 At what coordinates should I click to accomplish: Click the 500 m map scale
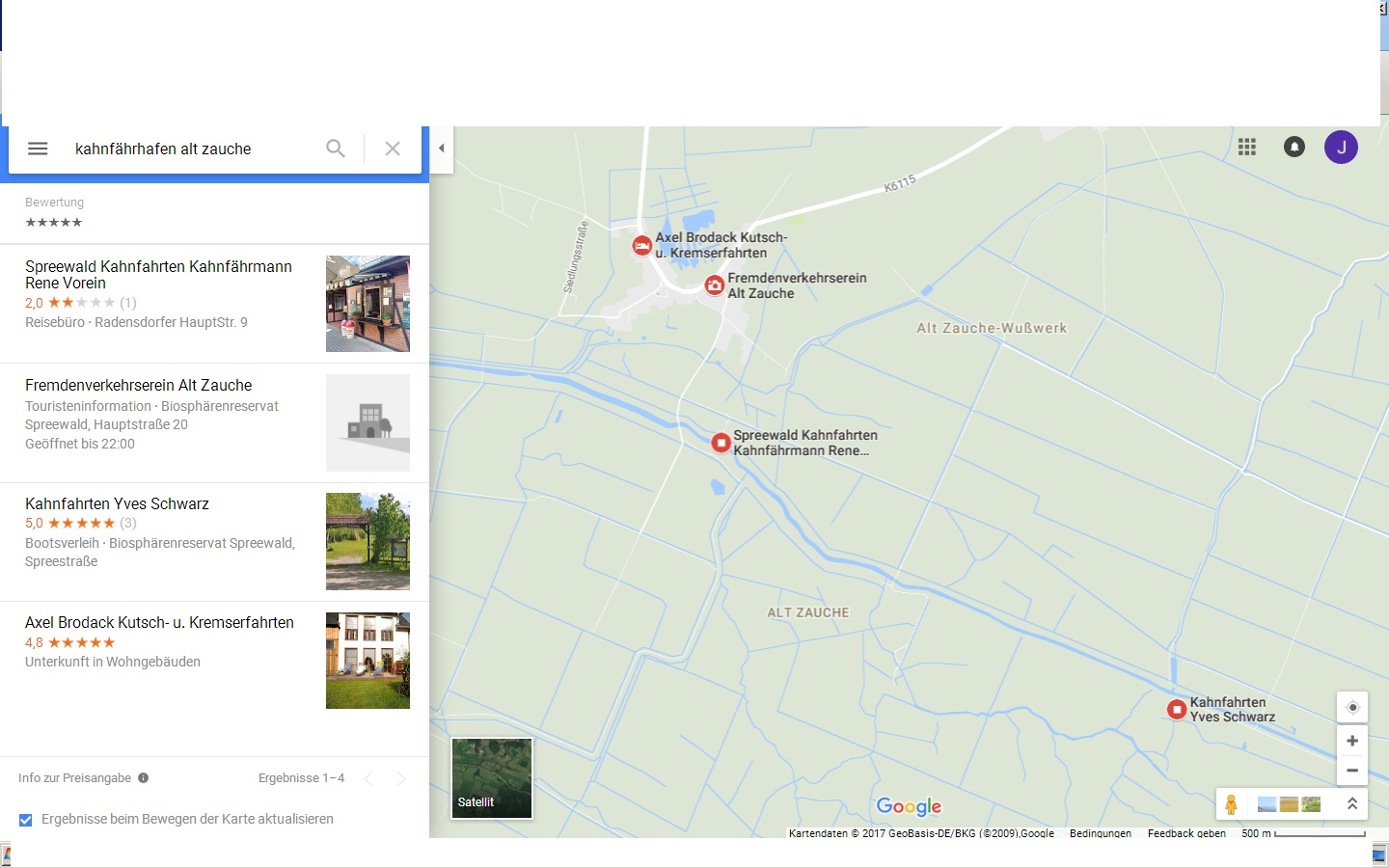click(x=1303, y=833)
